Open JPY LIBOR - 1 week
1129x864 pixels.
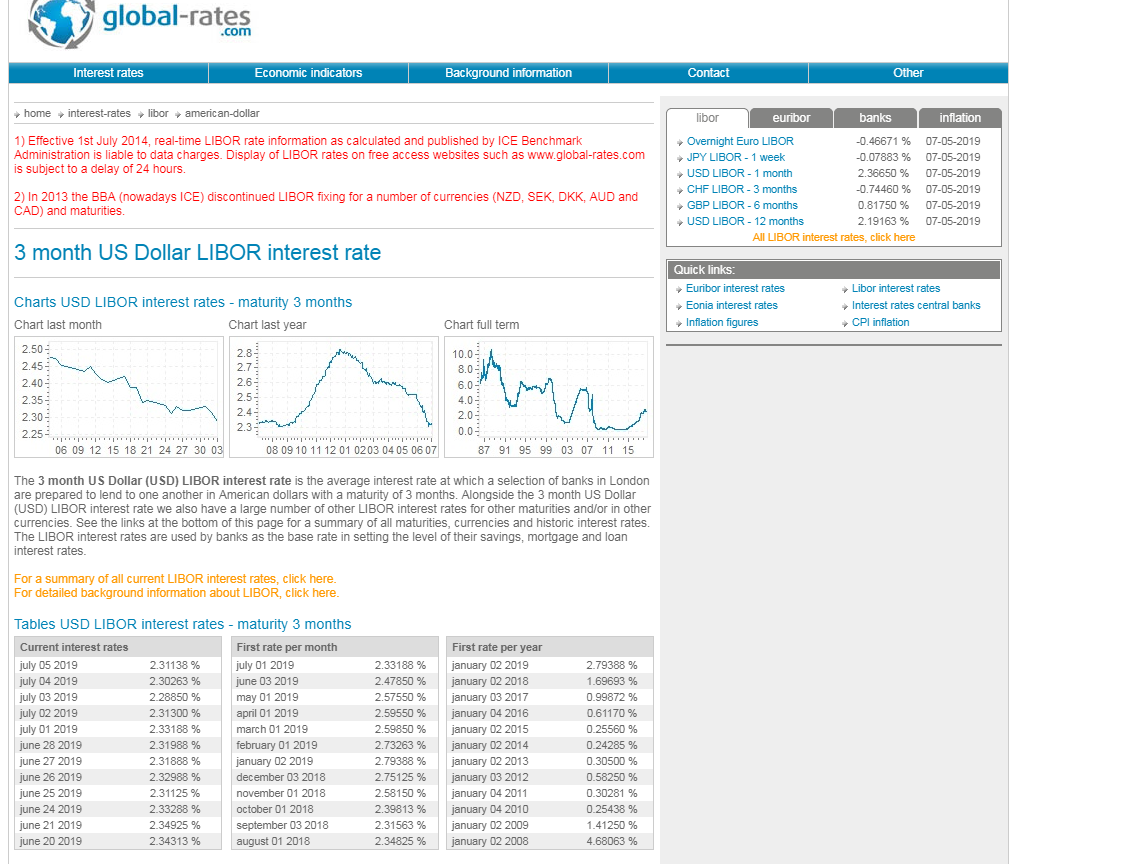click(x=736, y=157)
